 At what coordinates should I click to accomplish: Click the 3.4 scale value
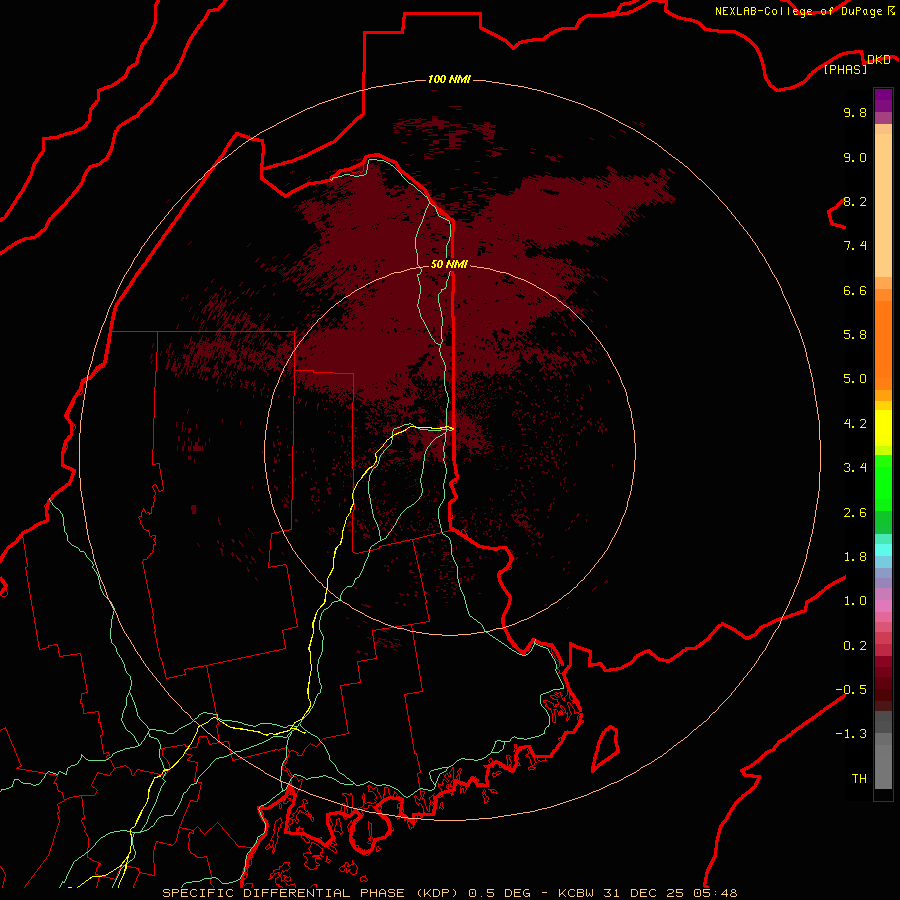pyautogui.click(x=855, y=468)
